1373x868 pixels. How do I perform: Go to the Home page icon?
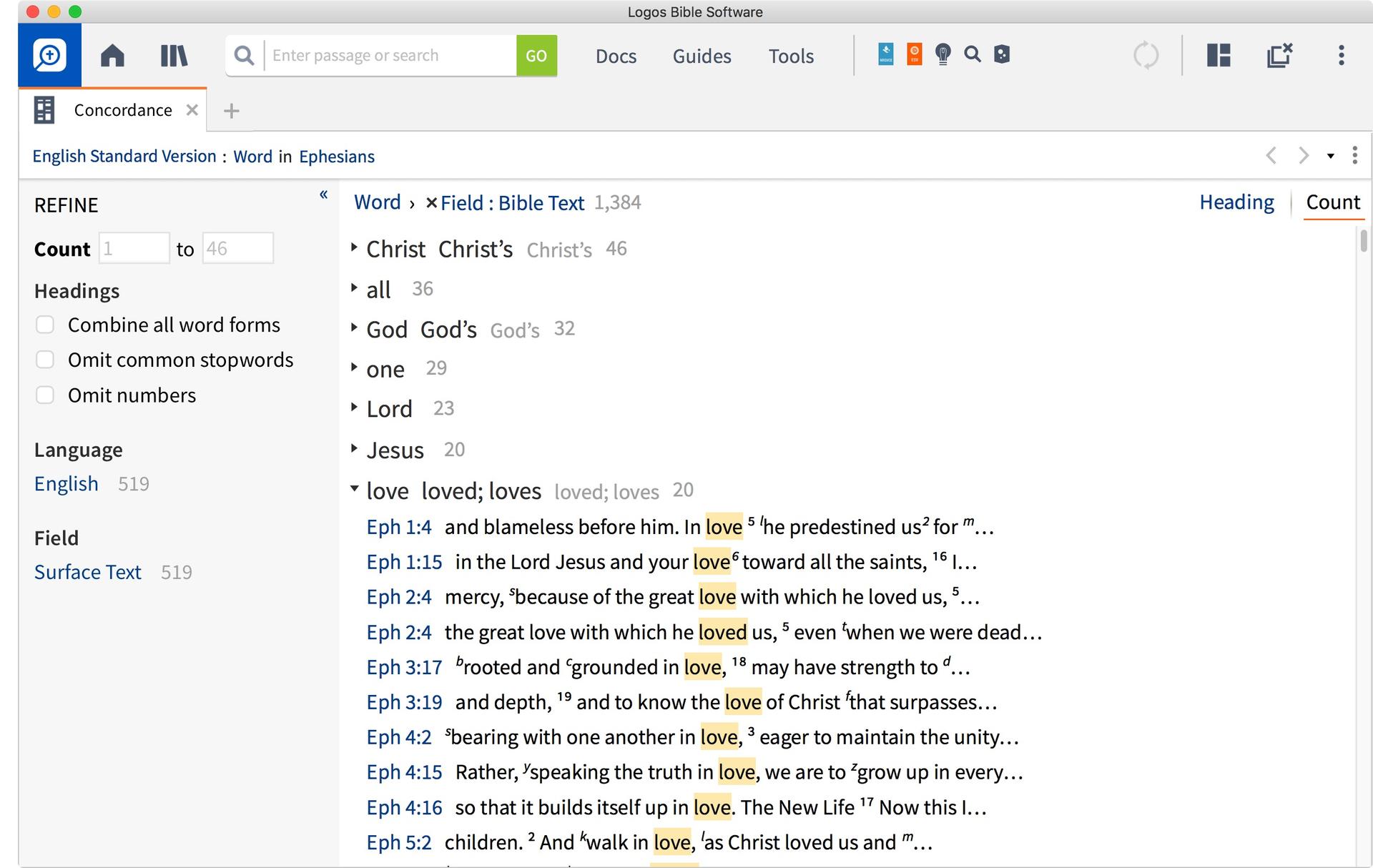coord(112,56)
